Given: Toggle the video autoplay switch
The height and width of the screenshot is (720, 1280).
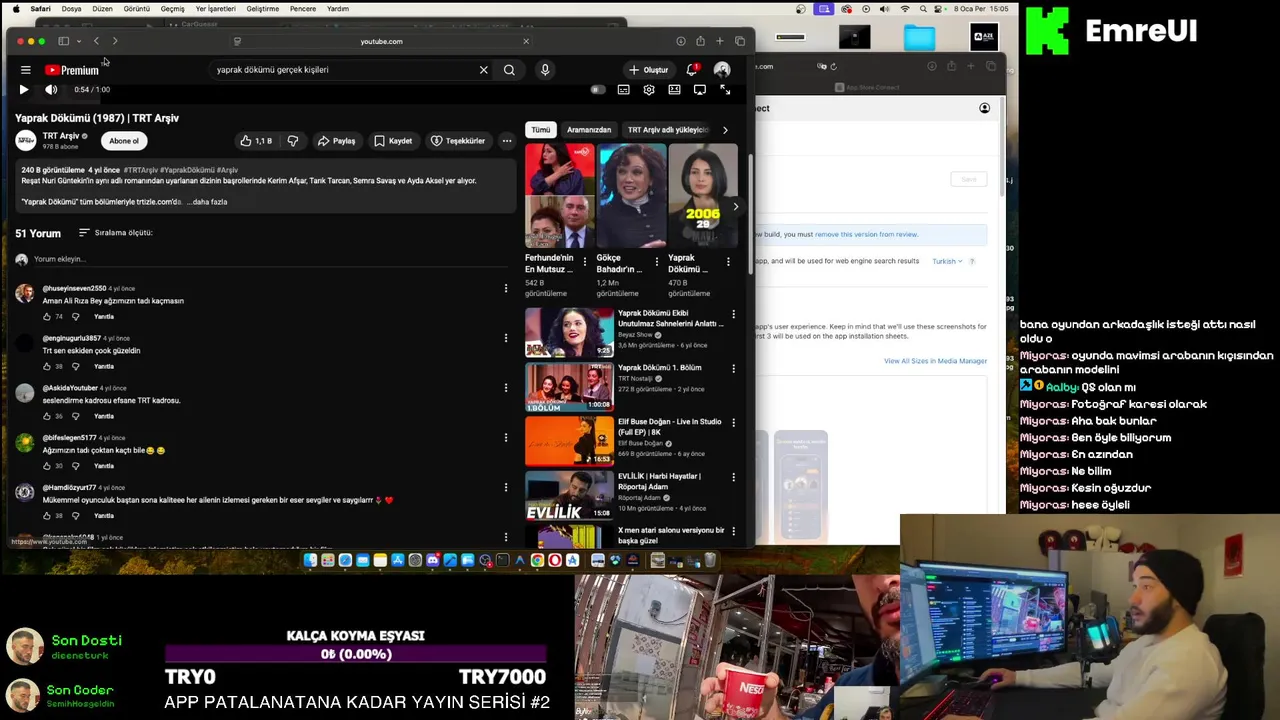Looking at the screenshot, I should (x=597, y=90).
